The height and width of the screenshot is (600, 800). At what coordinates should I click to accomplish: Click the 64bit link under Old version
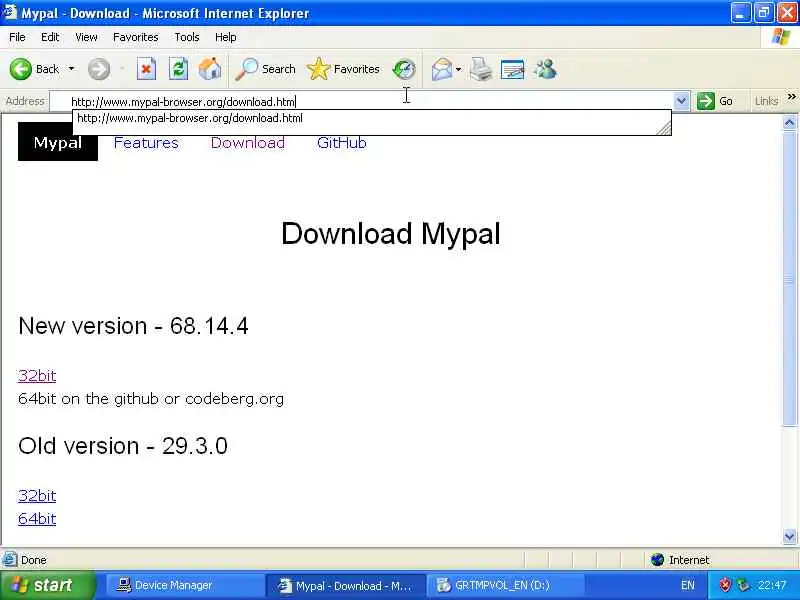pyautogui.click(x=37, y=519)
